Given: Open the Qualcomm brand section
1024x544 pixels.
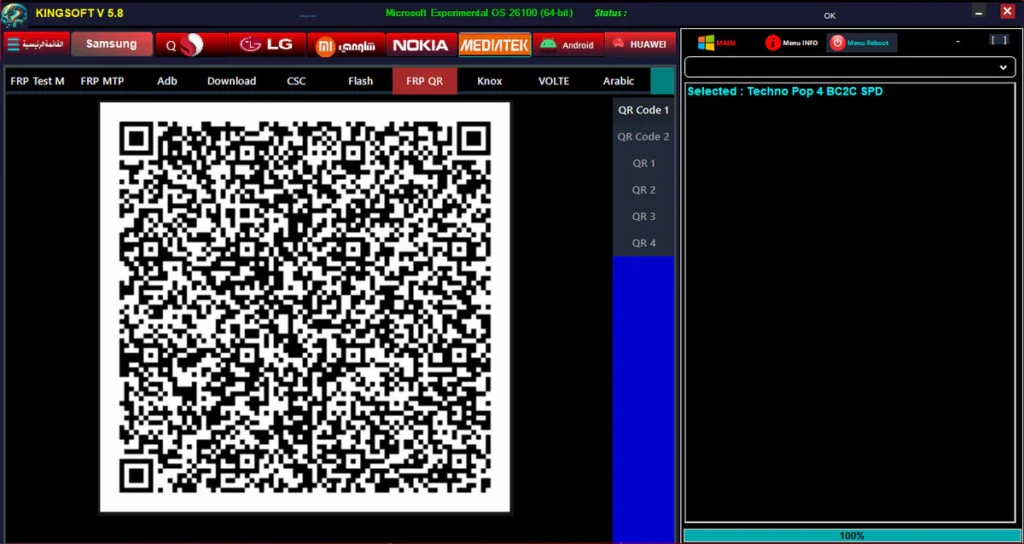Looking at the screenshot, I should click(x=191, y=45).
